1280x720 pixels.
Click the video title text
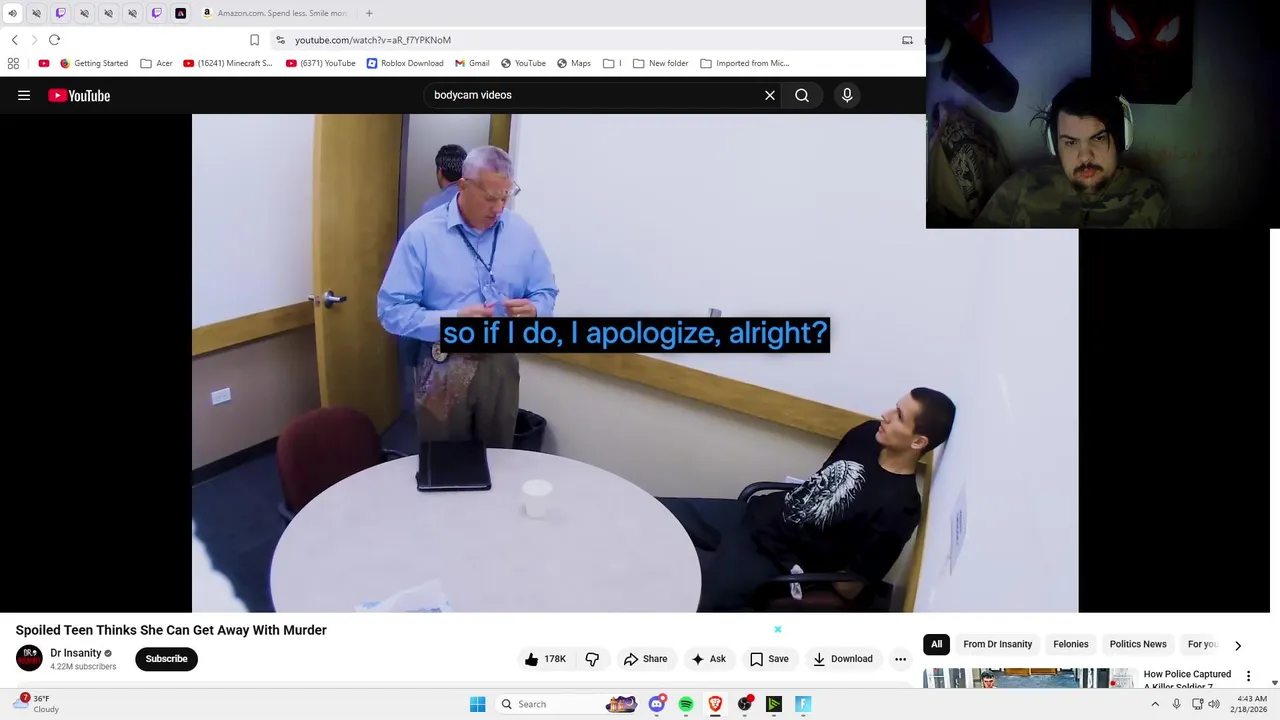pos(171,630)
